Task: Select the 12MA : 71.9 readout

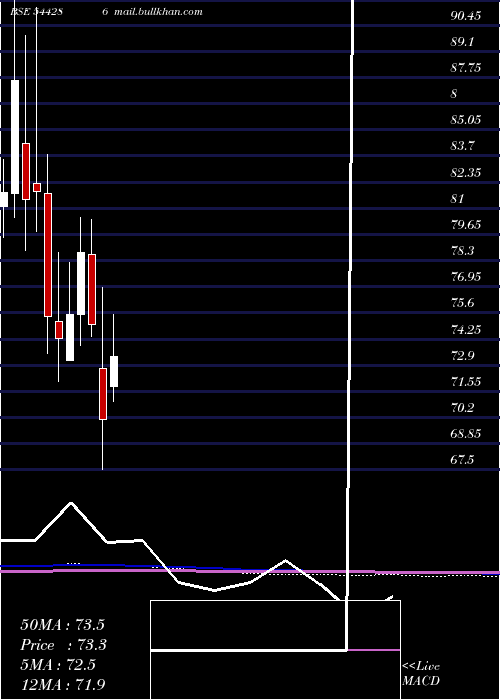Action: click(63, 685)
